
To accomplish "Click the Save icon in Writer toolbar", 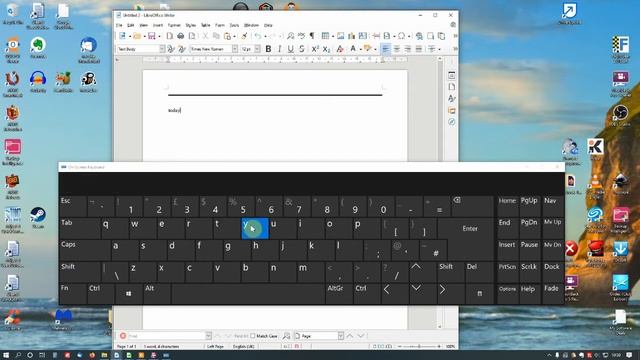I will pyautogui.click(x=152, y=36).
